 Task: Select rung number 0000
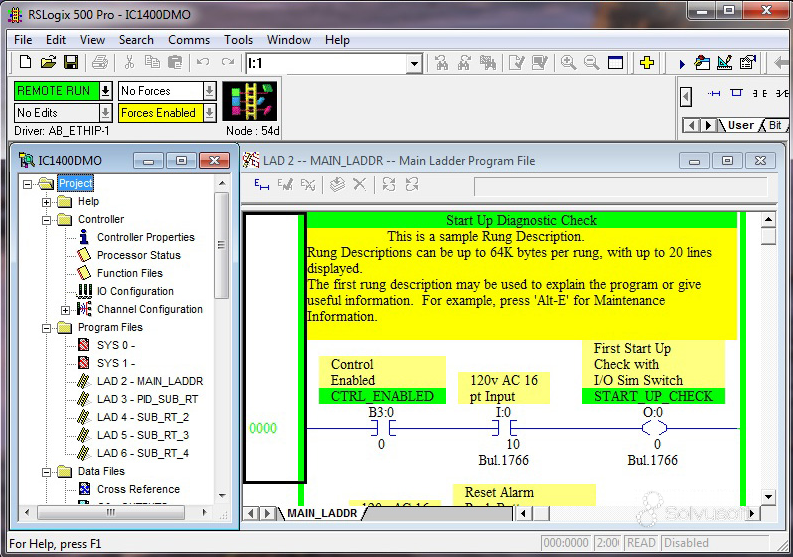(263, 429)
